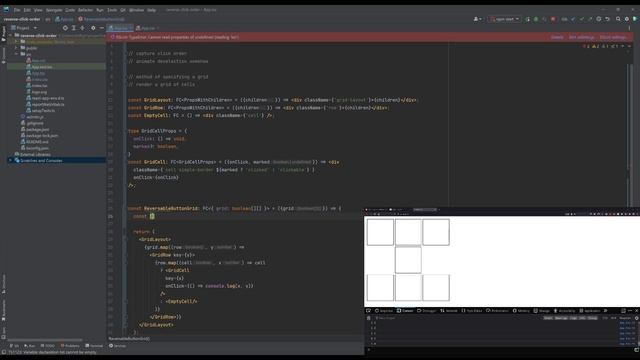The height and width of the screenshot is (360, 640).
Task: Click the center grid cell in browser
Action: 408,260
